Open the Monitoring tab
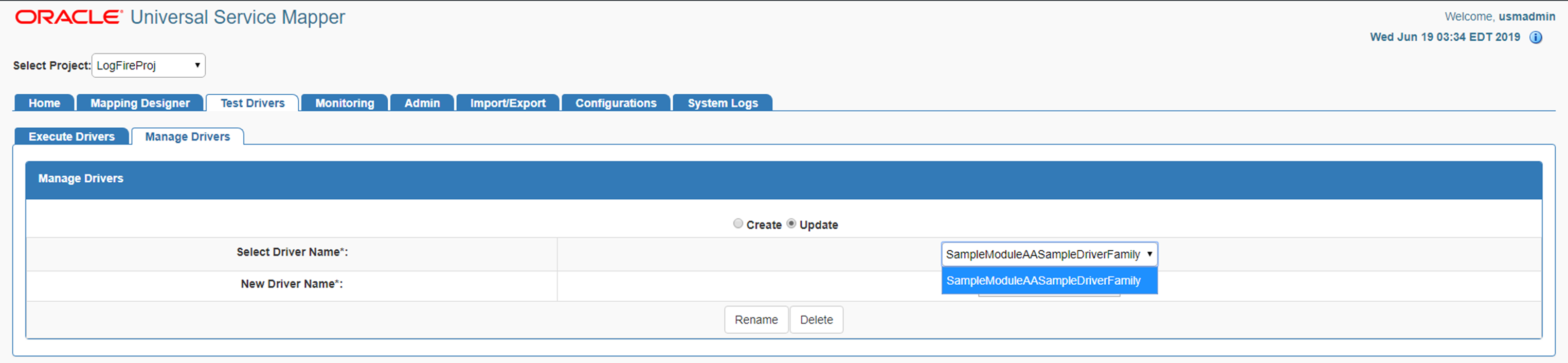Viewport: 1568px width, 363px height. coord(345,103)
